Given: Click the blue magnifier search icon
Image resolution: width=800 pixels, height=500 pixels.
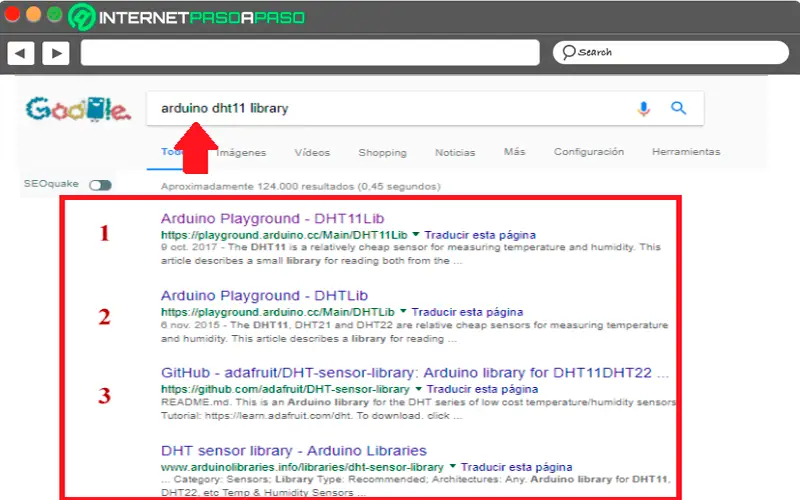Looking at the screenshot, I should tap(678, 108).
